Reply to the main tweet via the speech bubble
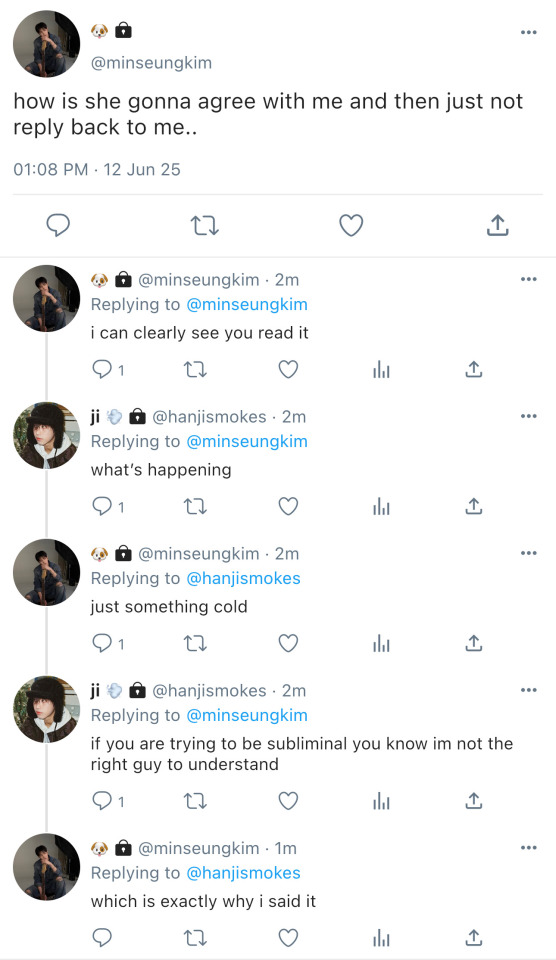 [x=59, y=225]
